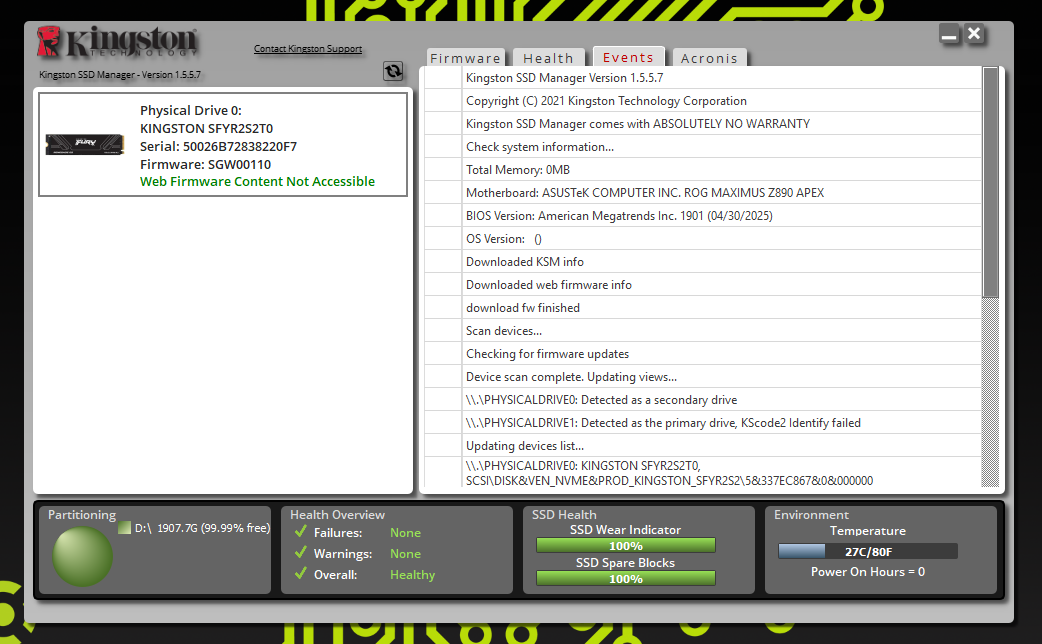Screen dimensions: 1042x644
Task: Click the SSD Wear Indicator progress bar
Action: (626, 546)
